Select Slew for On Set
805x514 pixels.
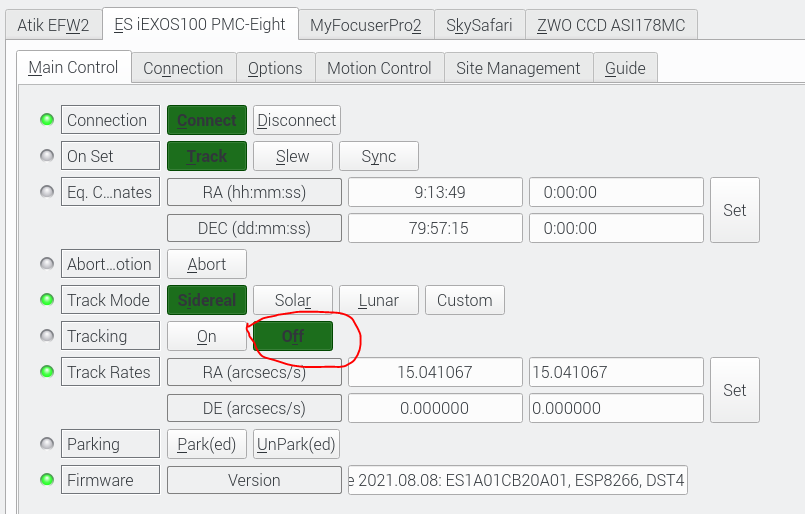pyautogui.click(x=293, y=156)
